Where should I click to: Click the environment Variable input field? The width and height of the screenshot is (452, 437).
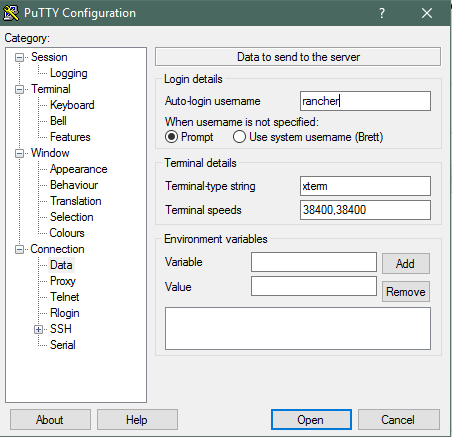[x=314, y=262]
